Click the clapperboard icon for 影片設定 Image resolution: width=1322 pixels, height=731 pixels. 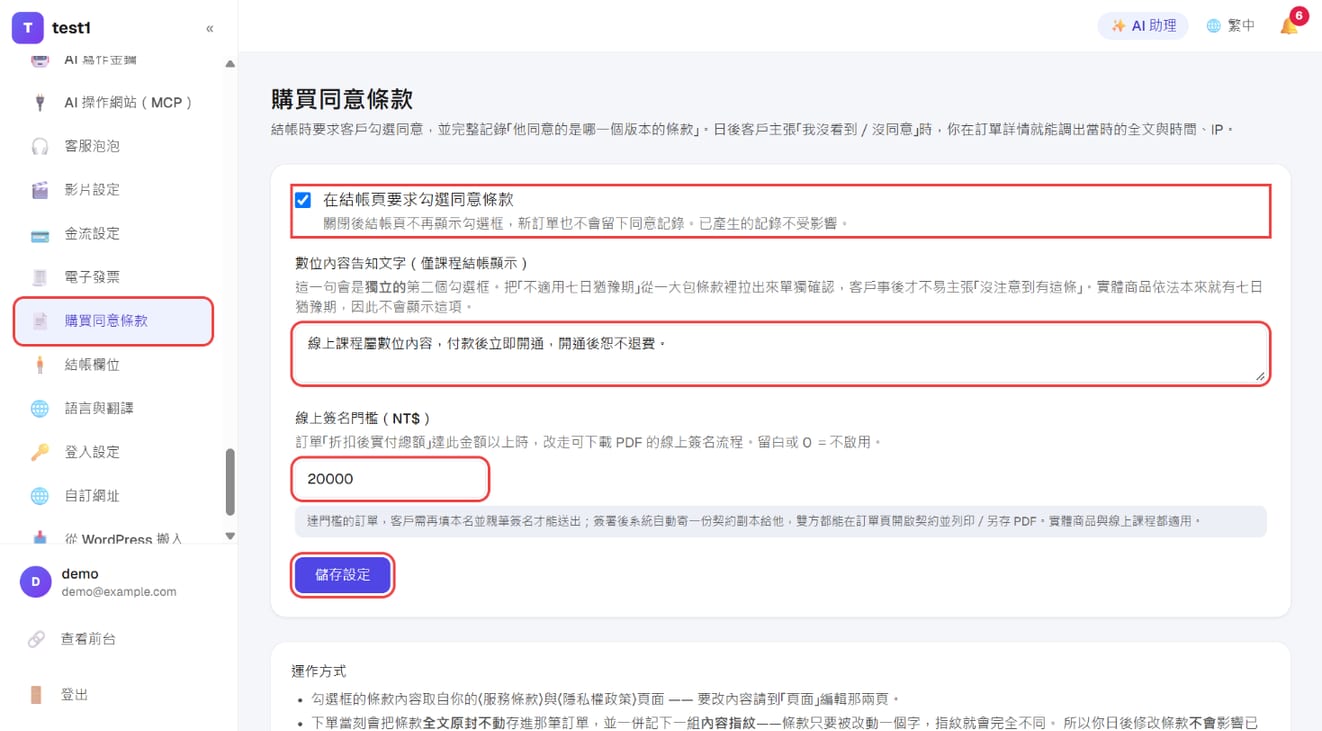40,190
